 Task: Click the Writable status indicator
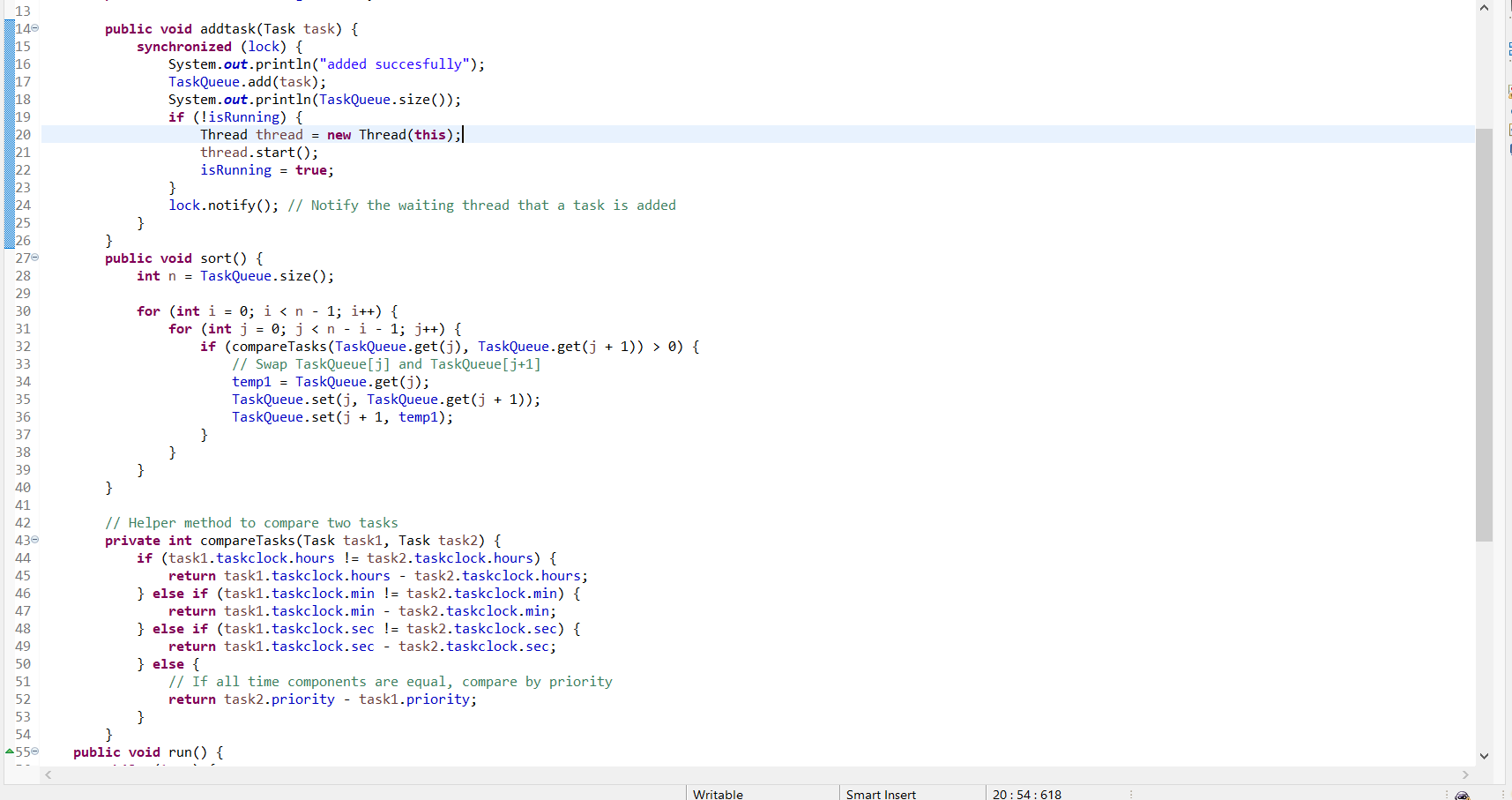click(717, 795)
